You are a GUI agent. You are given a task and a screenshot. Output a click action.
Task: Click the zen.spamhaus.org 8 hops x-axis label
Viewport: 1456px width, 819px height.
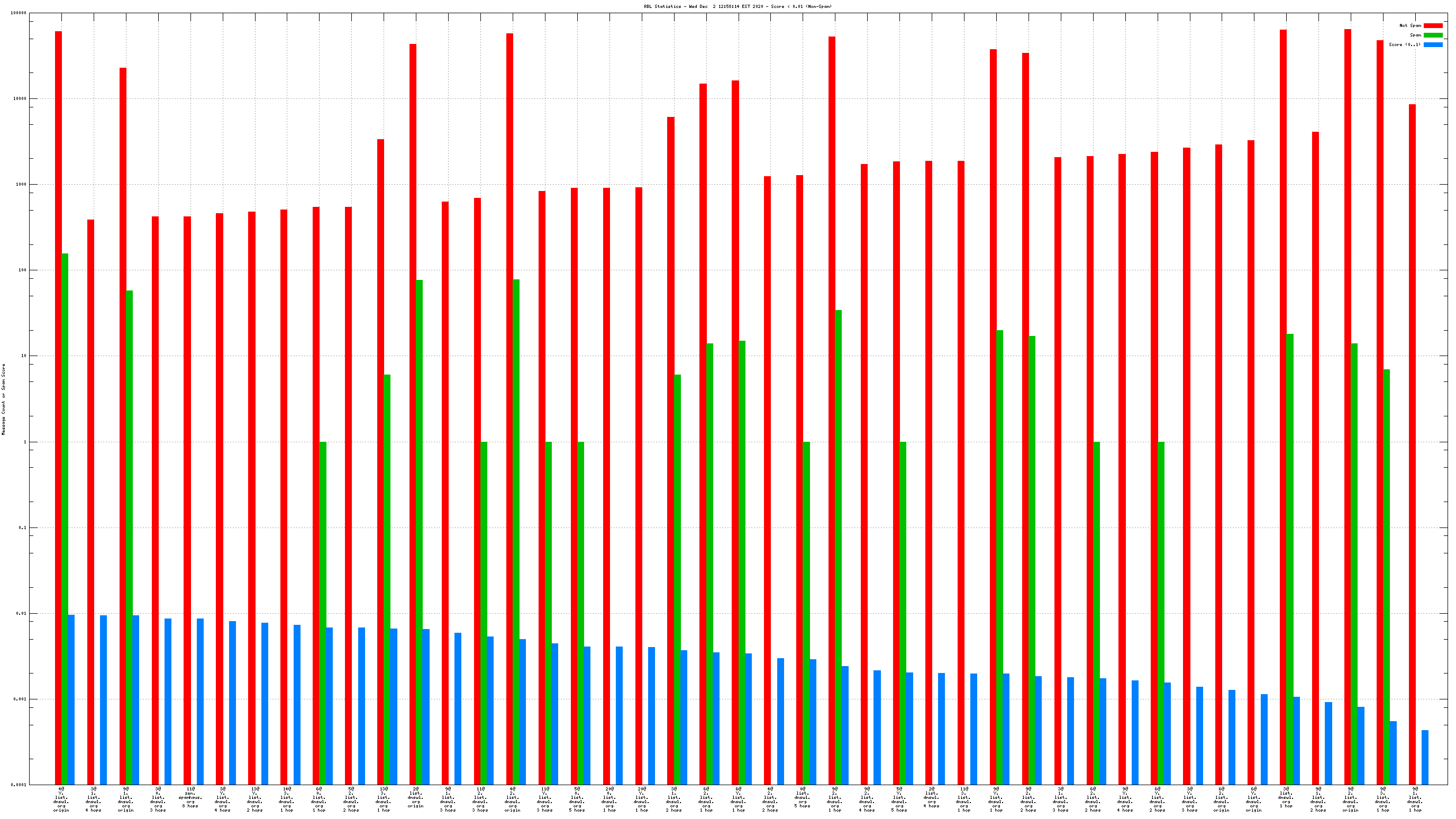[190, 797]
